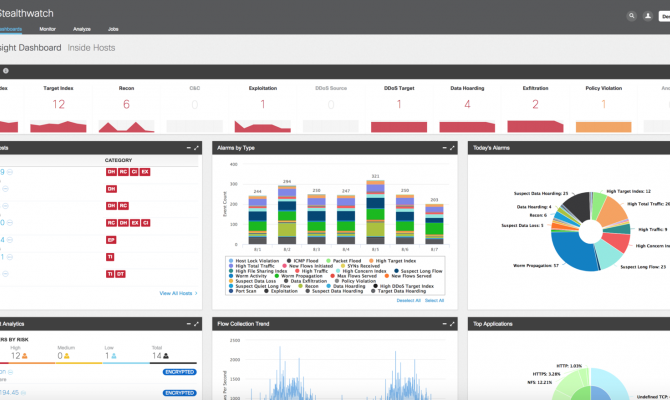
Task: Click the ENCRYPTED badge on the 194.45 row
Action: click(179, 393)
